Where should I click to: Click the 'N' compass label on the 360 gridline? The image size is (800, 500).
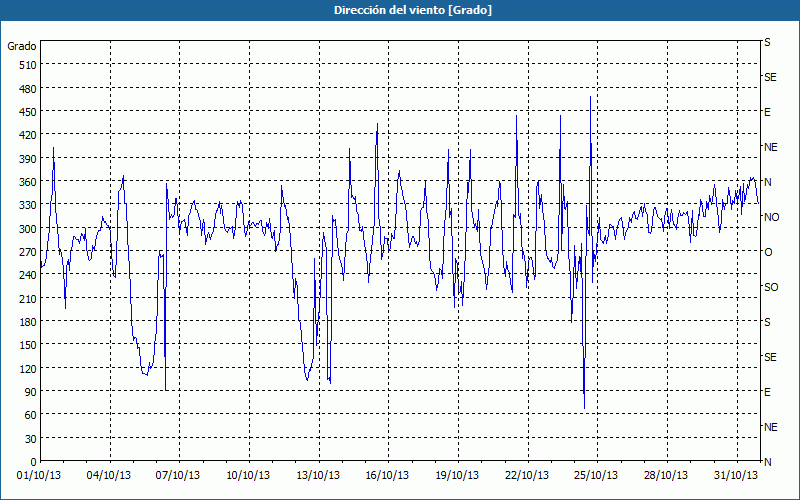click(768, 182)
